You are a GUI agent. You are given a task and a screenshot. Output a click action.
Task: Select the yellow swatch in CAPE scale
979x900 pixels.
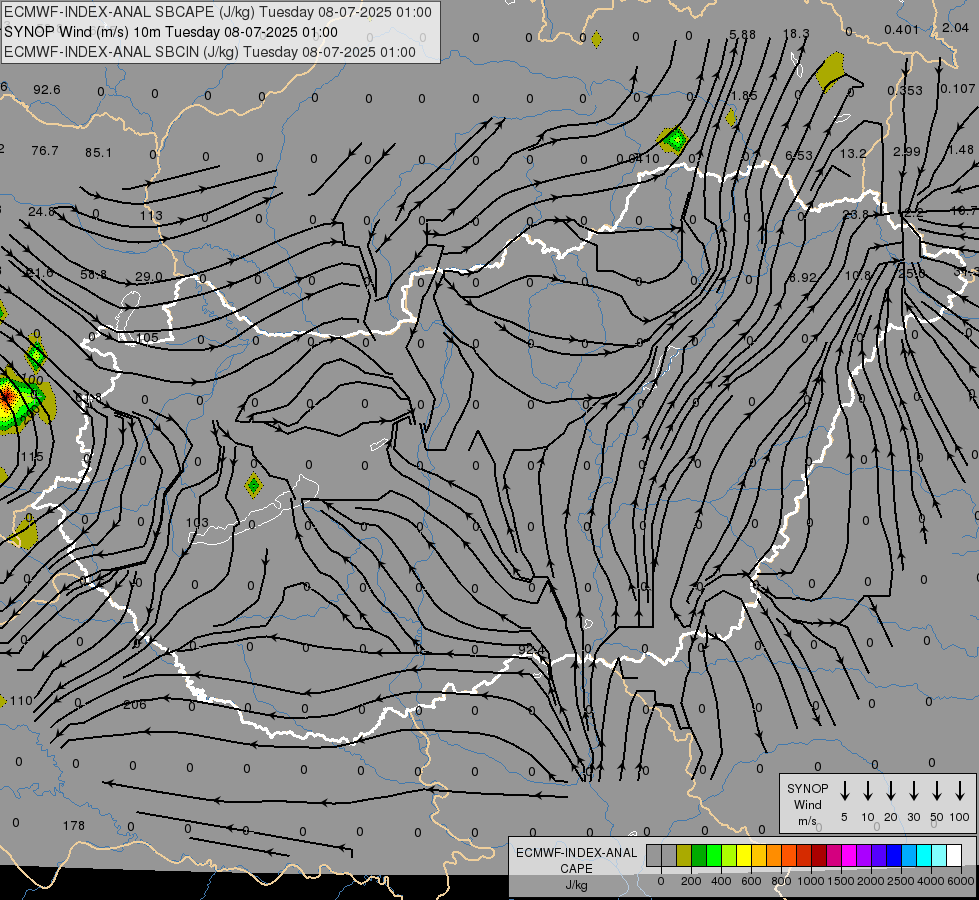pyautogui.click(x=744, y=856)
